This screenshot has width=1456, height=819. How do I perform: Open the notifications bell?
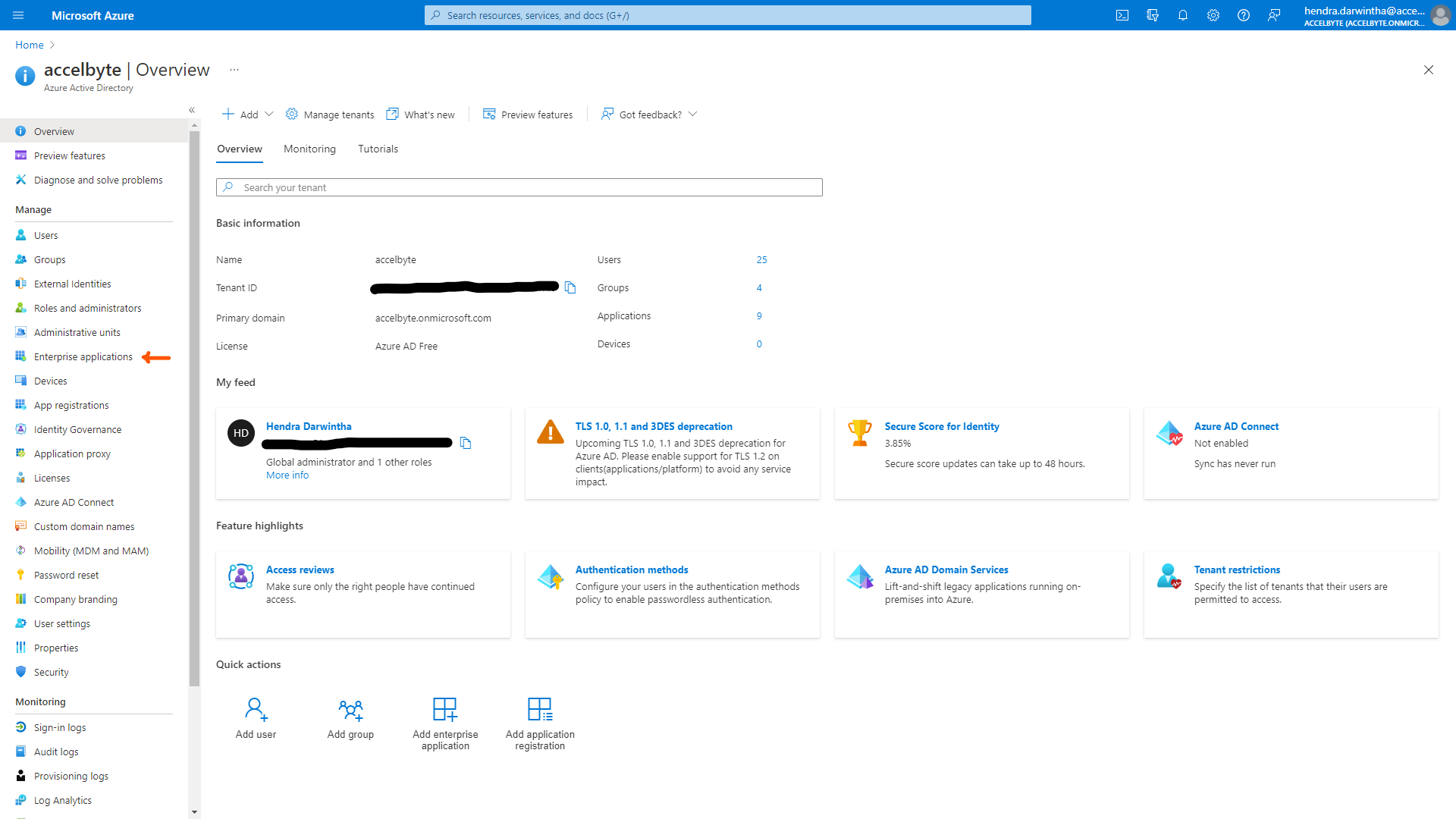click(x=1183, y=15)
